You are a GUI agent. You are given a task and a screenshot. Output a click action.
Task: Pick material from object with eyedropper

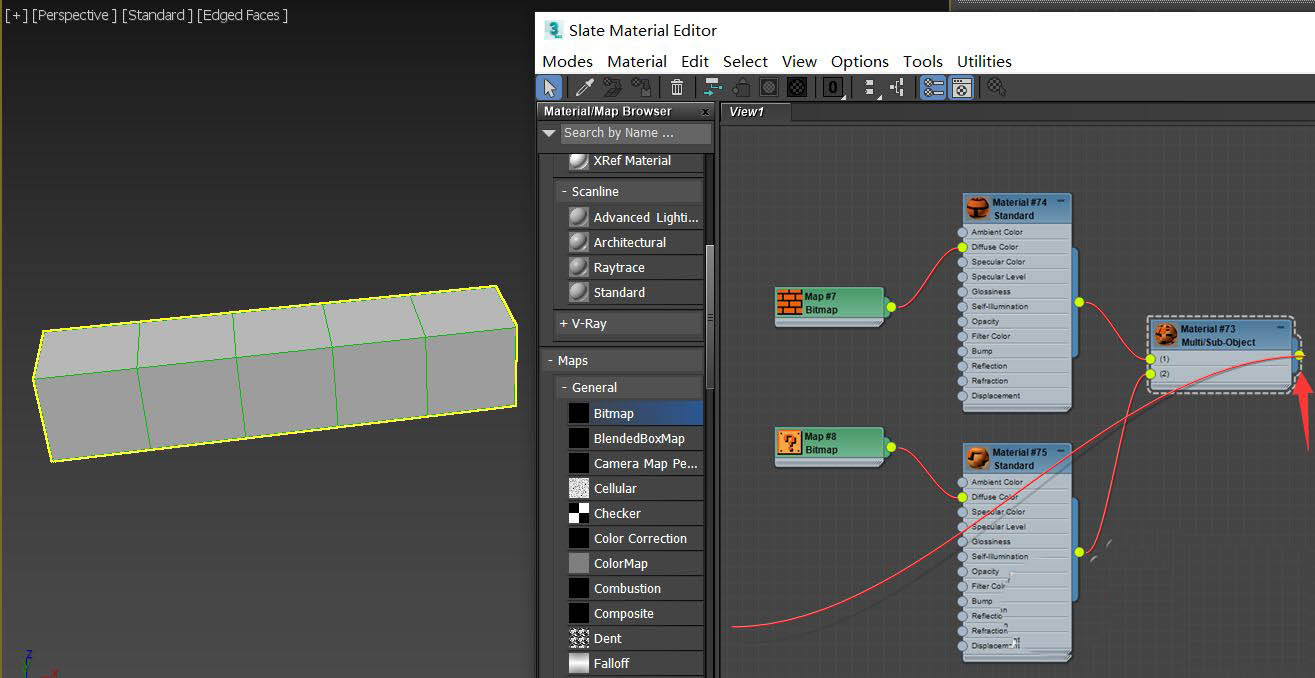pos(584,88)
